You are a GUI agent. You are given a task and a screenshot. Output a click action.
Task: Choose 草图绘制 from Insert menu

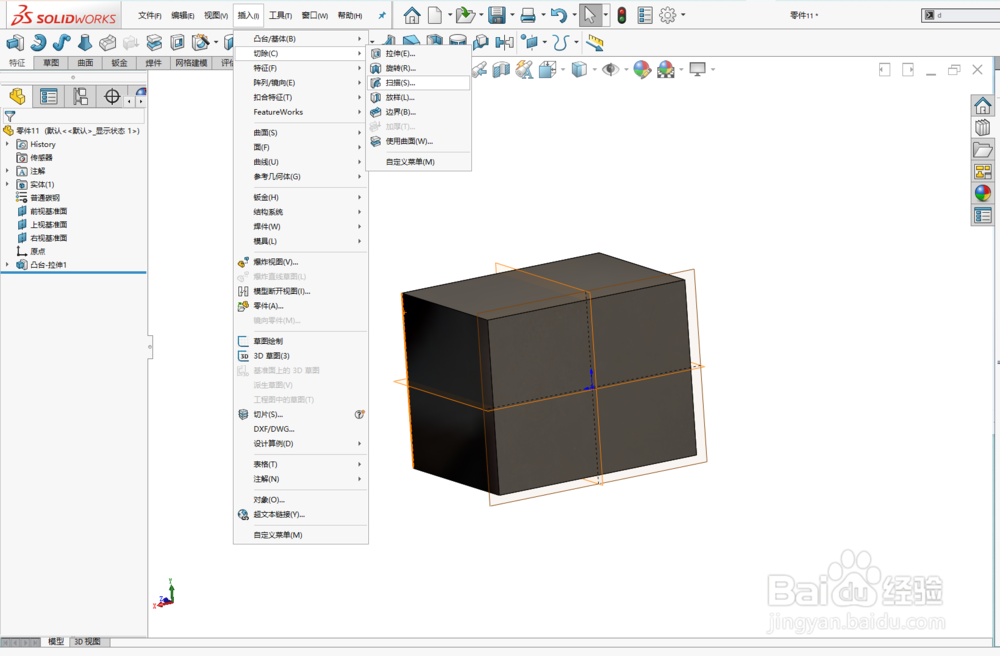click(x=300, y=341)
